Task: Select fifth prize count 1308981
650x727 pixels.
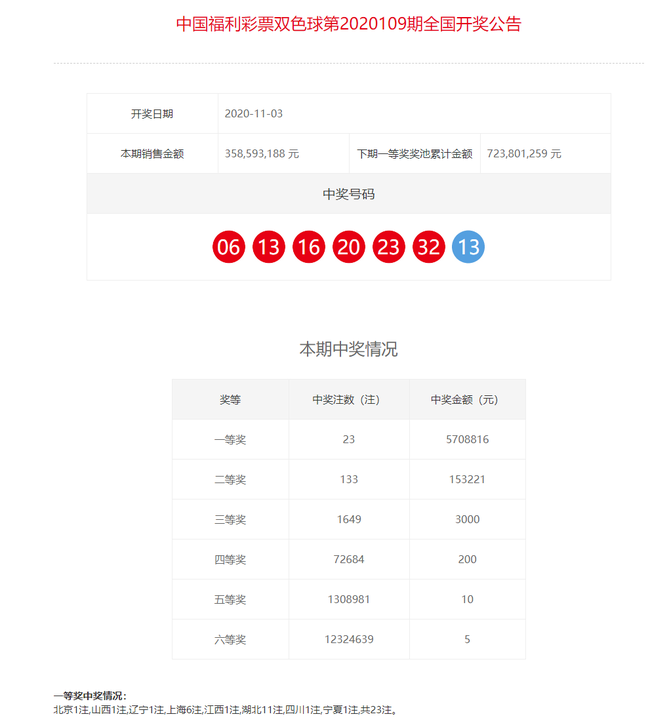Action: click(x=349, y=599)
